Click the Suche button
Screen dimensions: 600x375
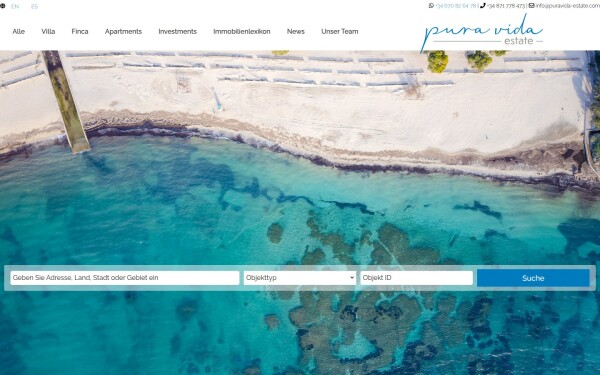(x=533, y=278)
